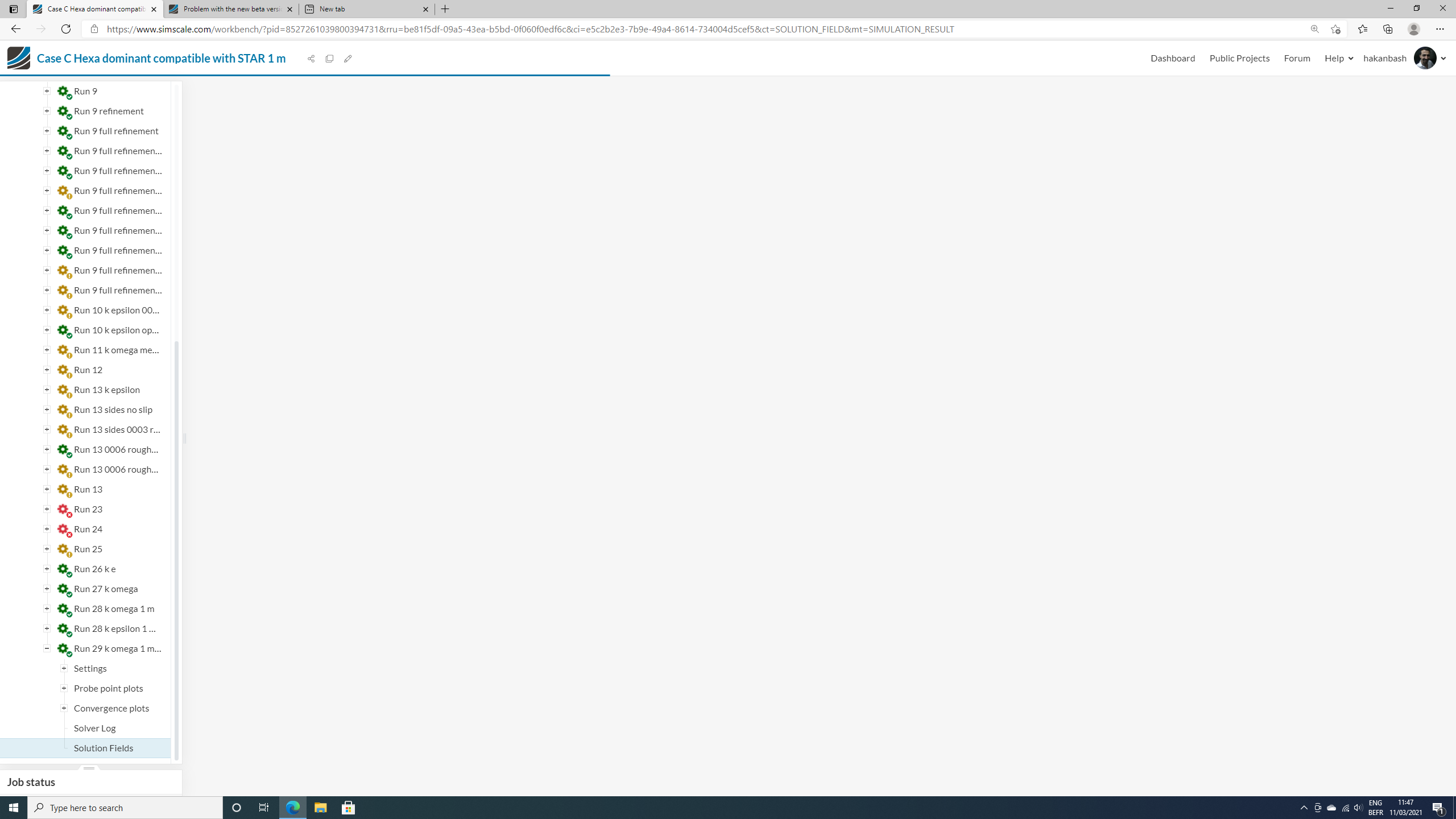Expand Run 24 tree item

pyautogui.click(x=47, y=529)
